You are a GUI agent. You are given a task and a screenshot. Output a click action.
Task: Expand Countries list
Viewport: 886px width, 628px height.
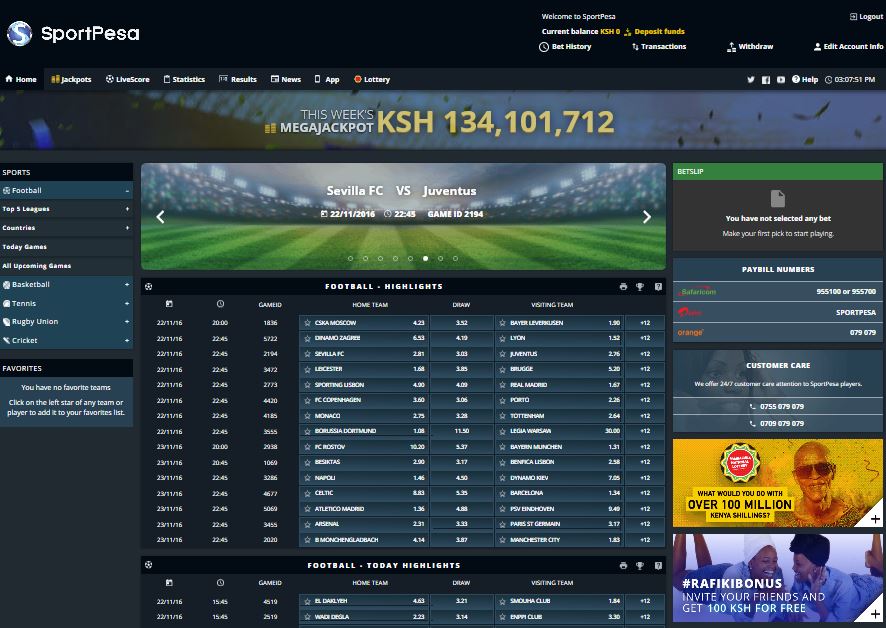click(x=127, y=228)
